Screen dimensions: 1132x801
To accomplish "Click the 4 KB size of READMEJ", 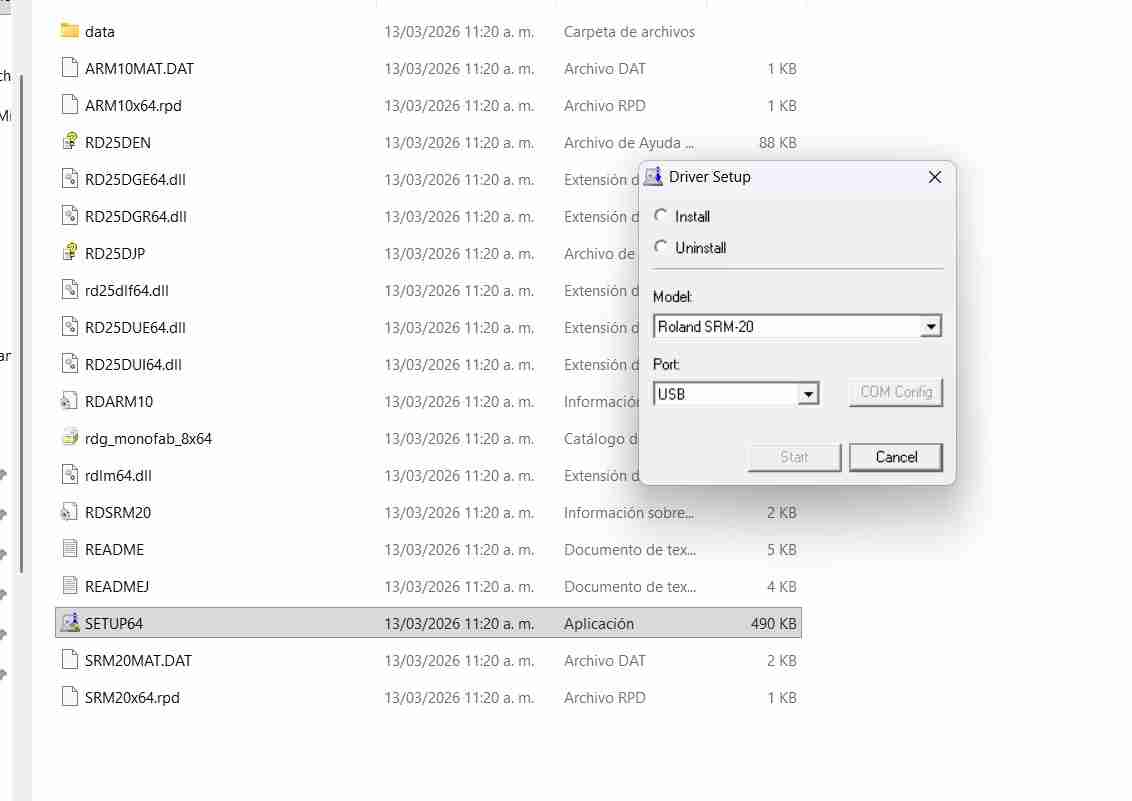I will (782, 587).
